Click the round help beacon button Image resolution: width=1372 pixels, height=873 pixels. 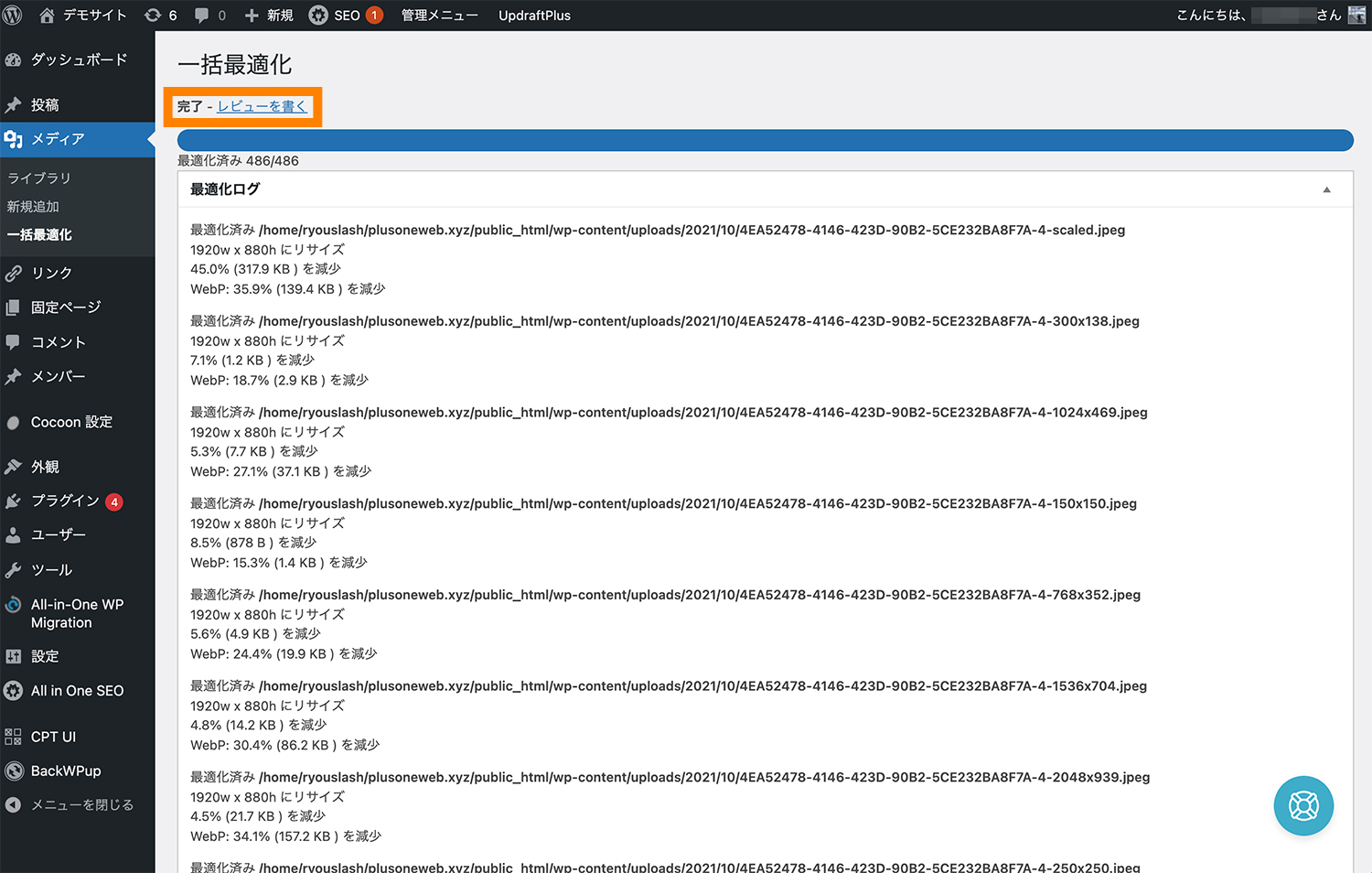[x=1303, y=805]
